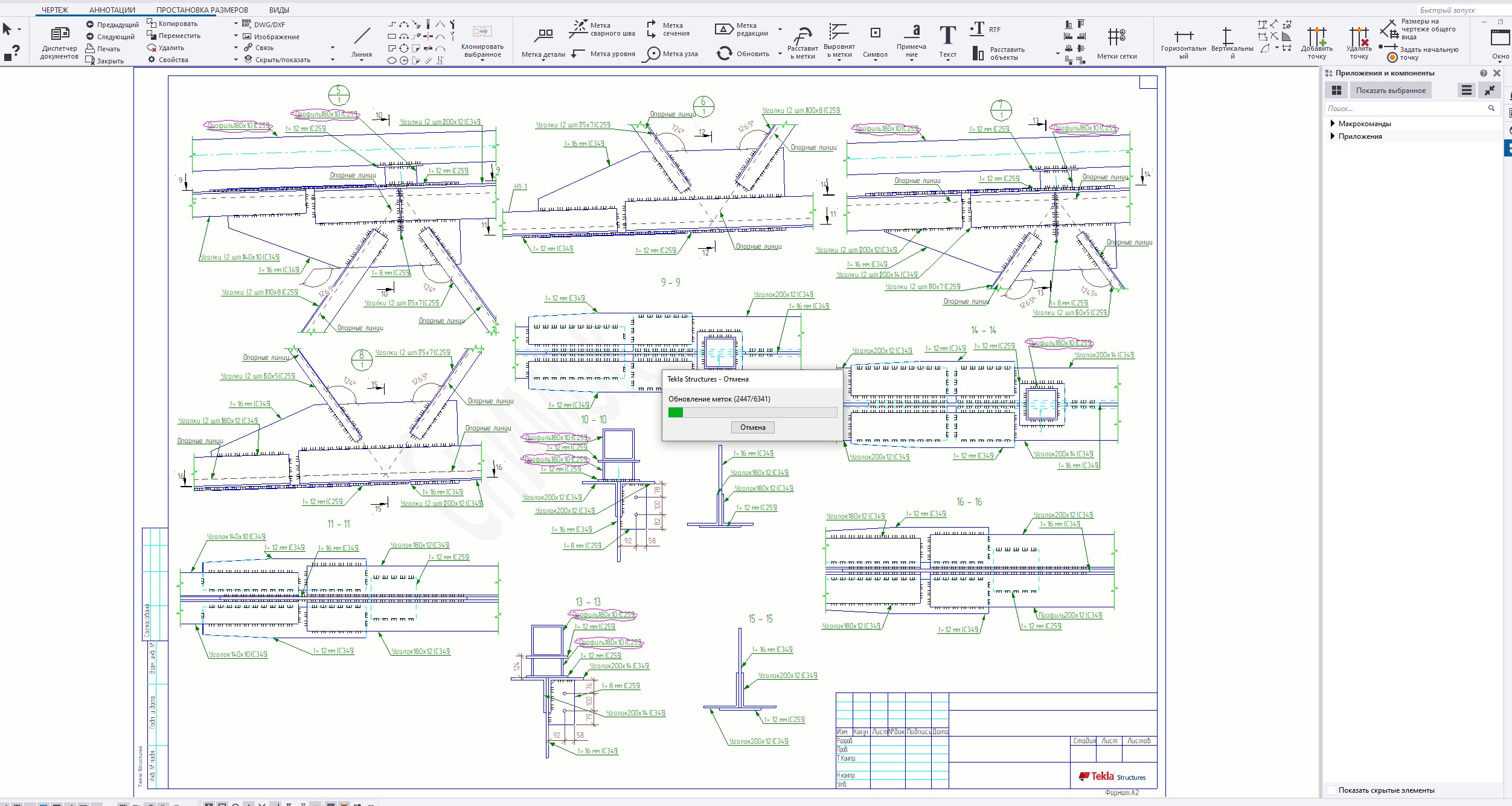The image size is (1512, 806).
Task: Switch to the АННОТАЦИИ ribbon tab
Action: tap(112, 10)
